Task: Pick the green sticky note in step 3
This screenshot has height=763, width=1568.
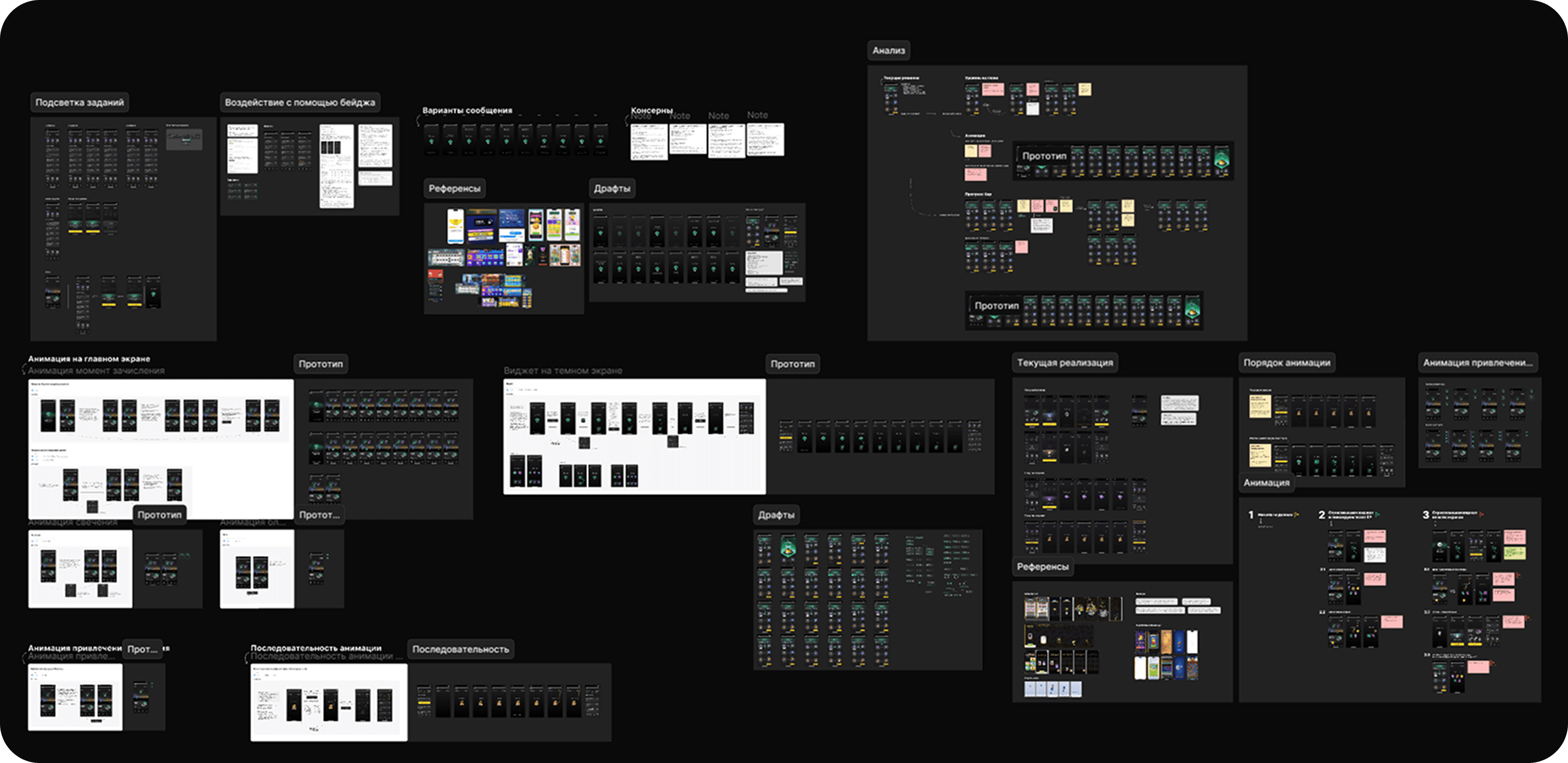Action: [x=1514, y=553]
